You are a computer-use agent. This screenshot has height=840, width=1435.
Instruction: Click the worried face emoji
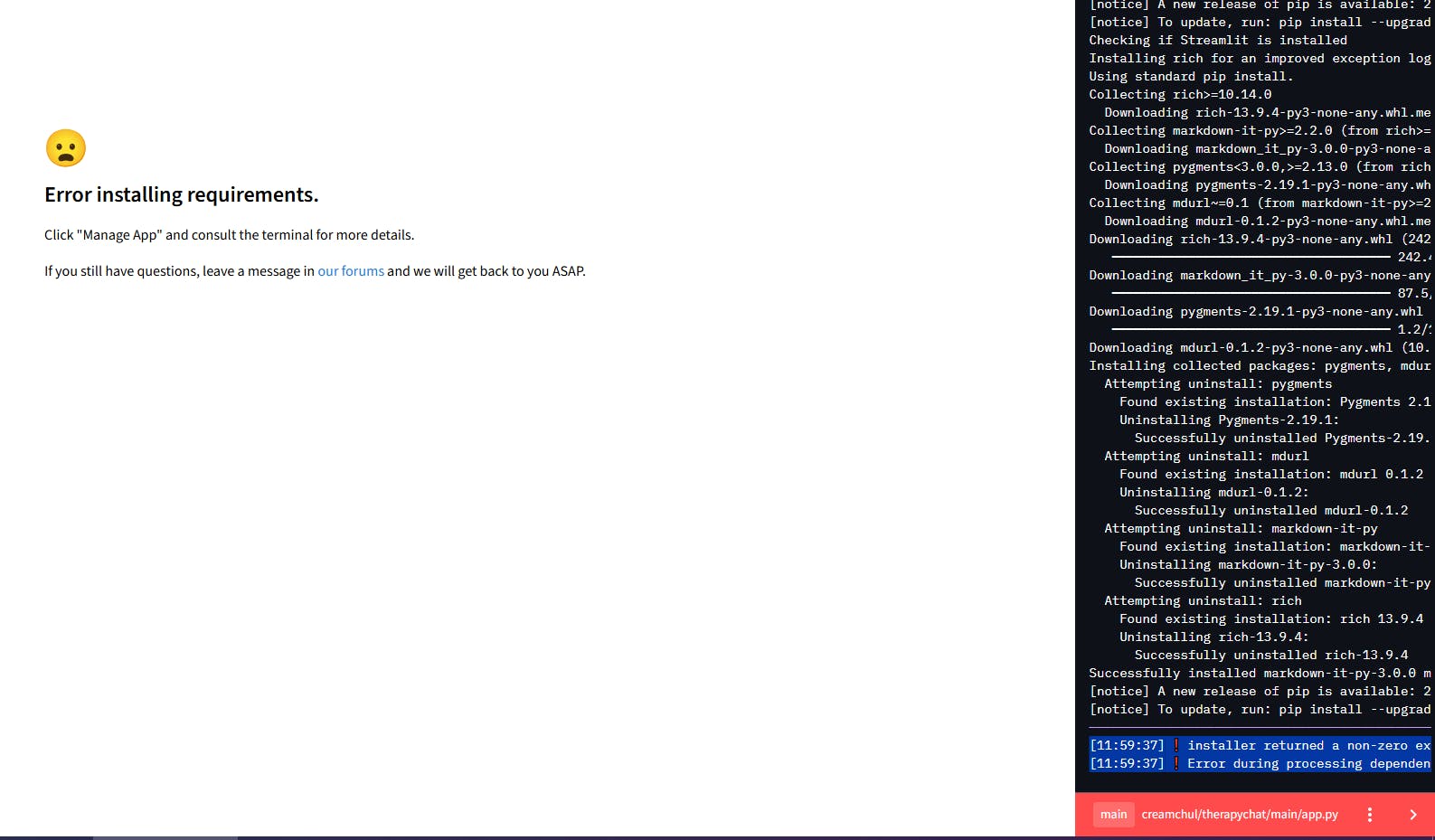pyautogui.click(x=66, y=148)
